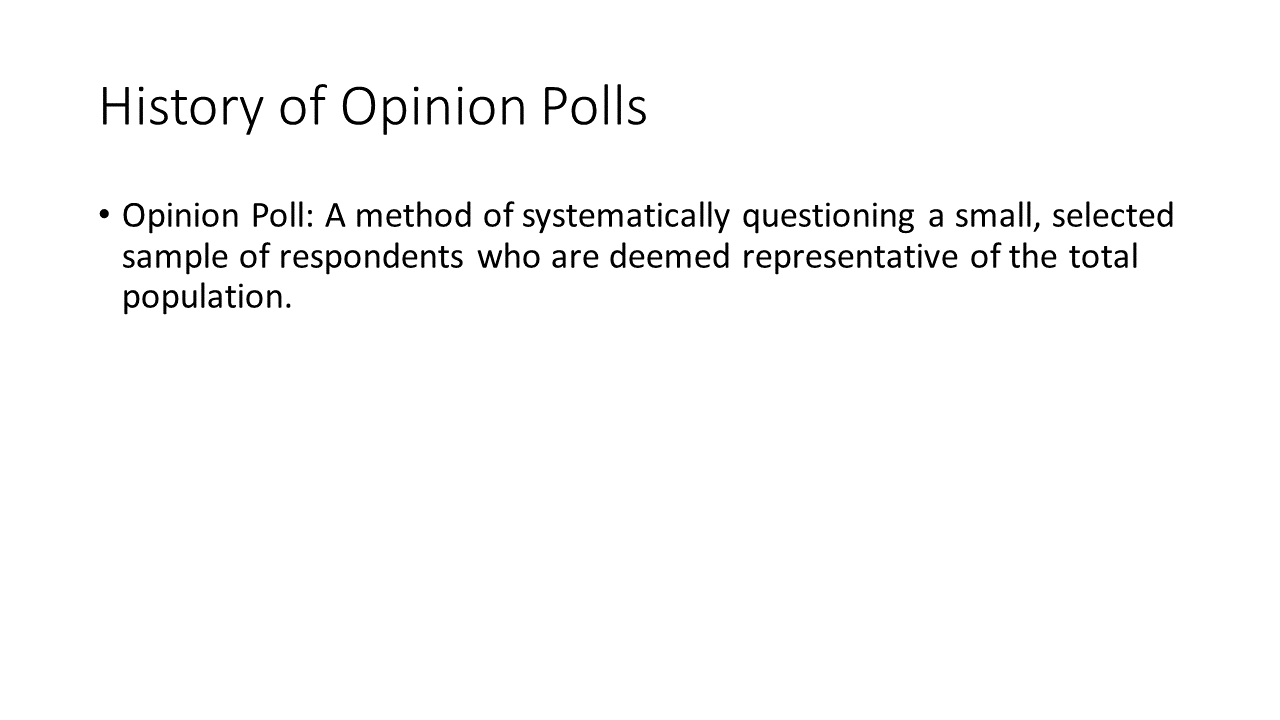Click the slide title History of Opinion Polls
The height and width of the screenshot is (720, 1280).
373,109
